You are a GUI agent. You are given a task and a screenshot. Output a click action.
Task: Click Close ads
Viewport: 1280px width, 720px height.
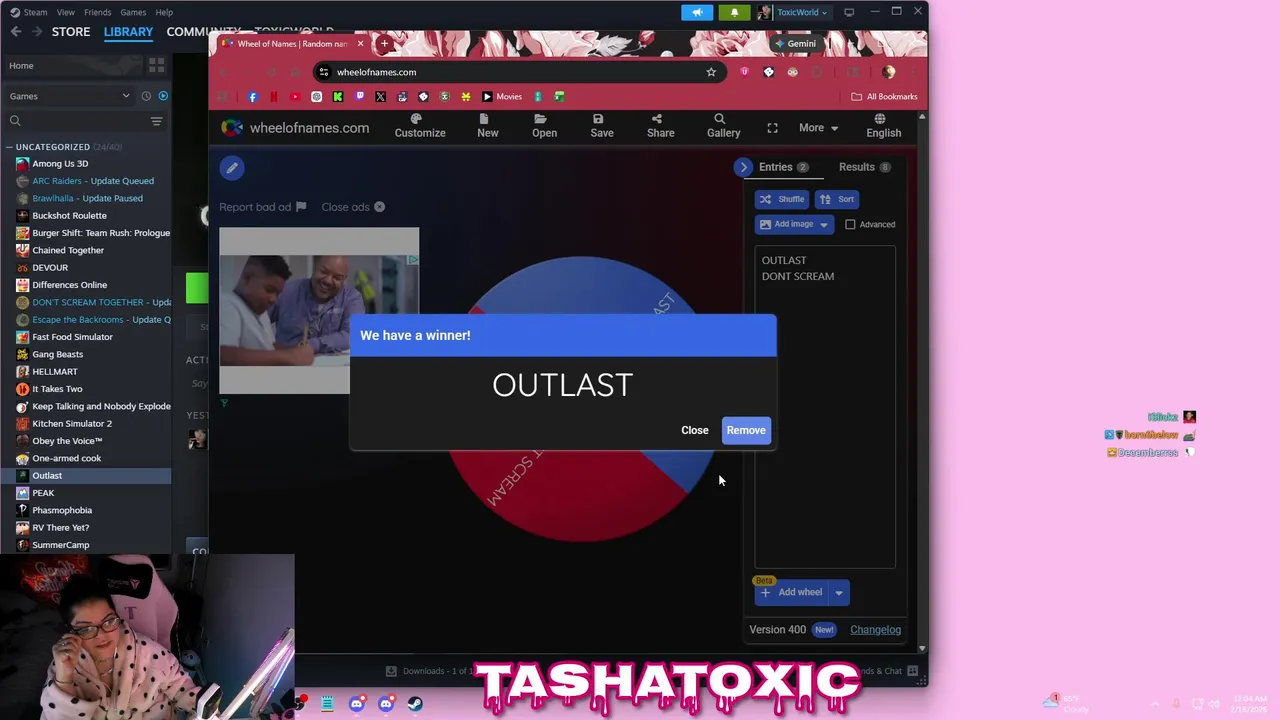point(353,207)
